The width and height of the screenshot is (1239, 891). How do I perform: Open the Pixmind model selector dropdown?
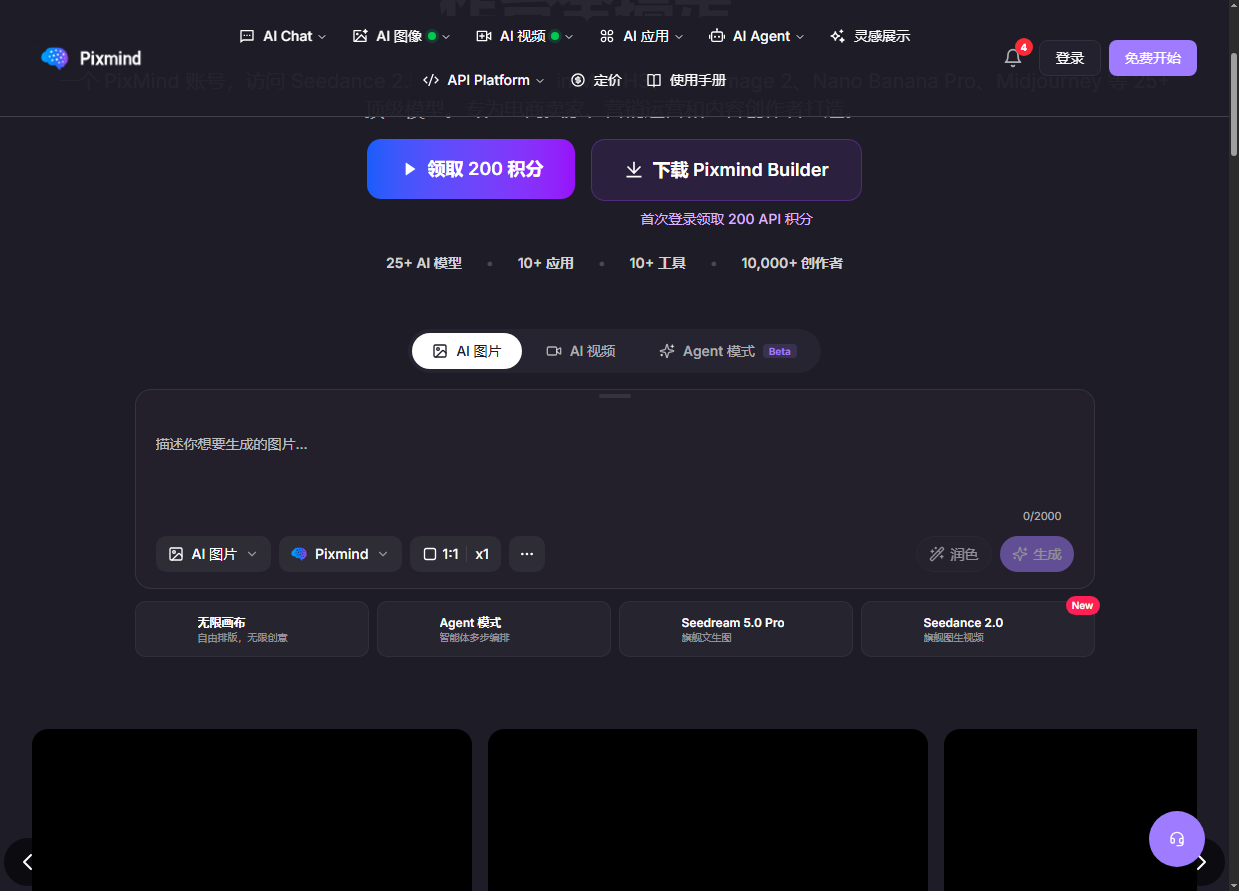pos(340,554)
